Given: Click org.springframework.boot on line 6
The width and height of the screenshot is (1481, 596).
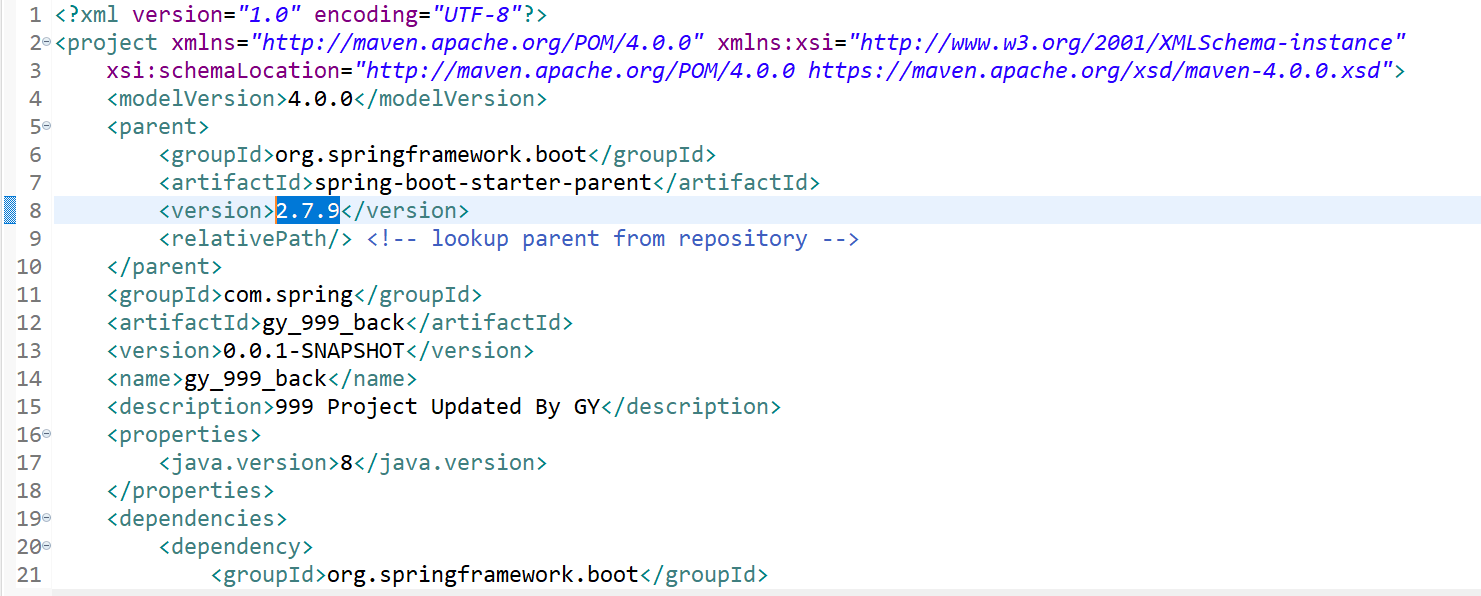Looking at the screenshot, I should tap(430, 155).
